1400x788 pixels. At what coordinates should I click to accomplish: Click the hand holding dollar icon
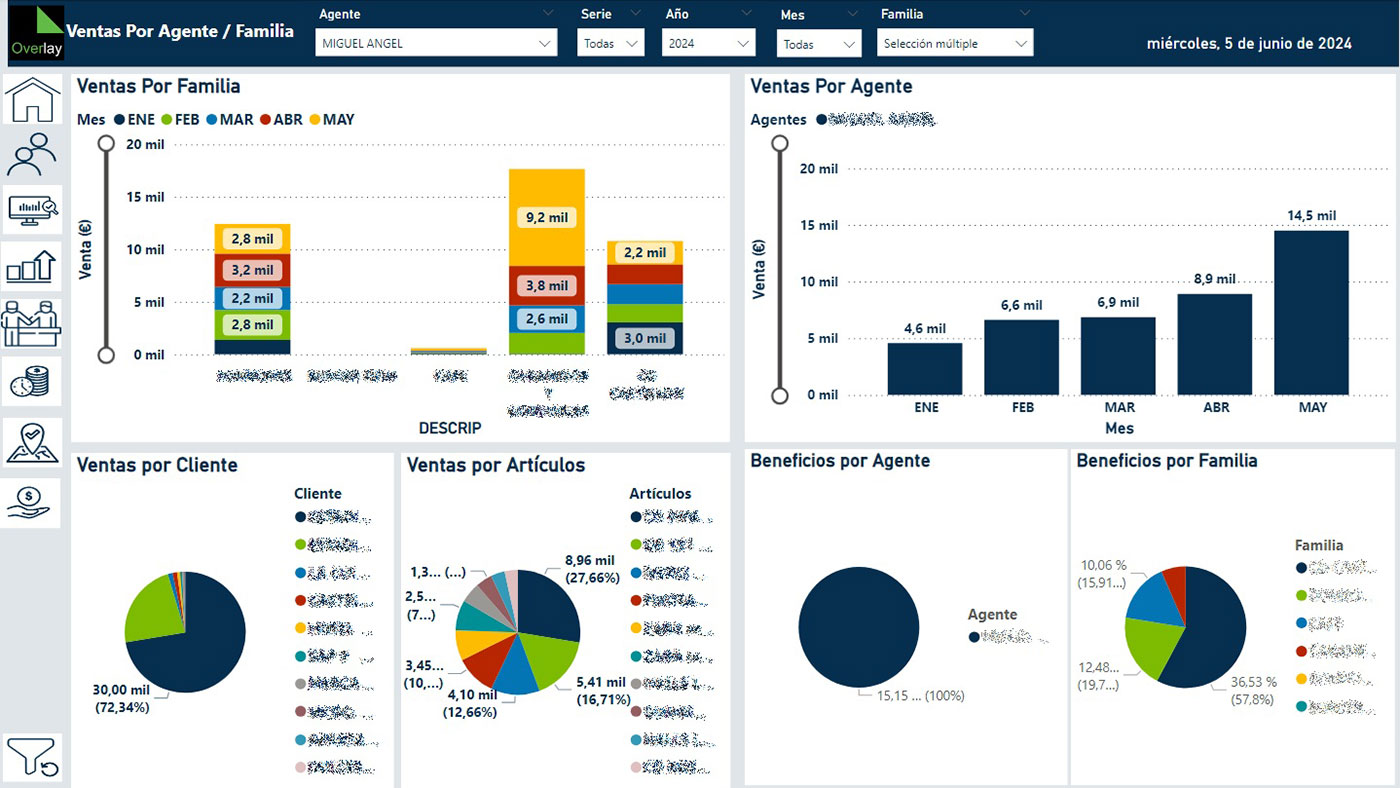pos(32,502)
